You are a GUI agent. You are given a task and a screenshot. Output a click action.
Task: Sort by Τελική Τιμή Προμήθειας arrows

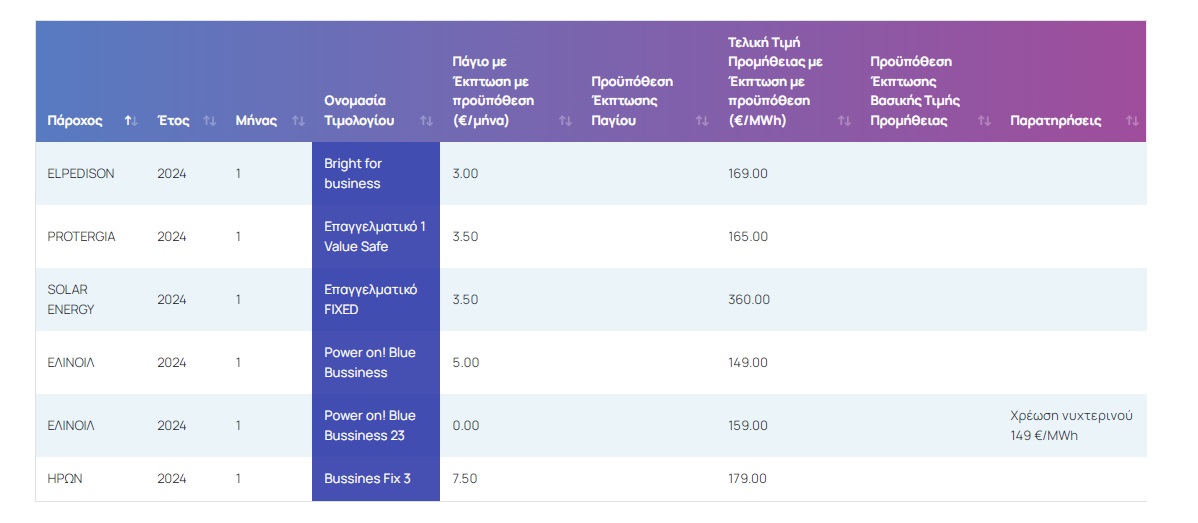[x=844, y=121]
